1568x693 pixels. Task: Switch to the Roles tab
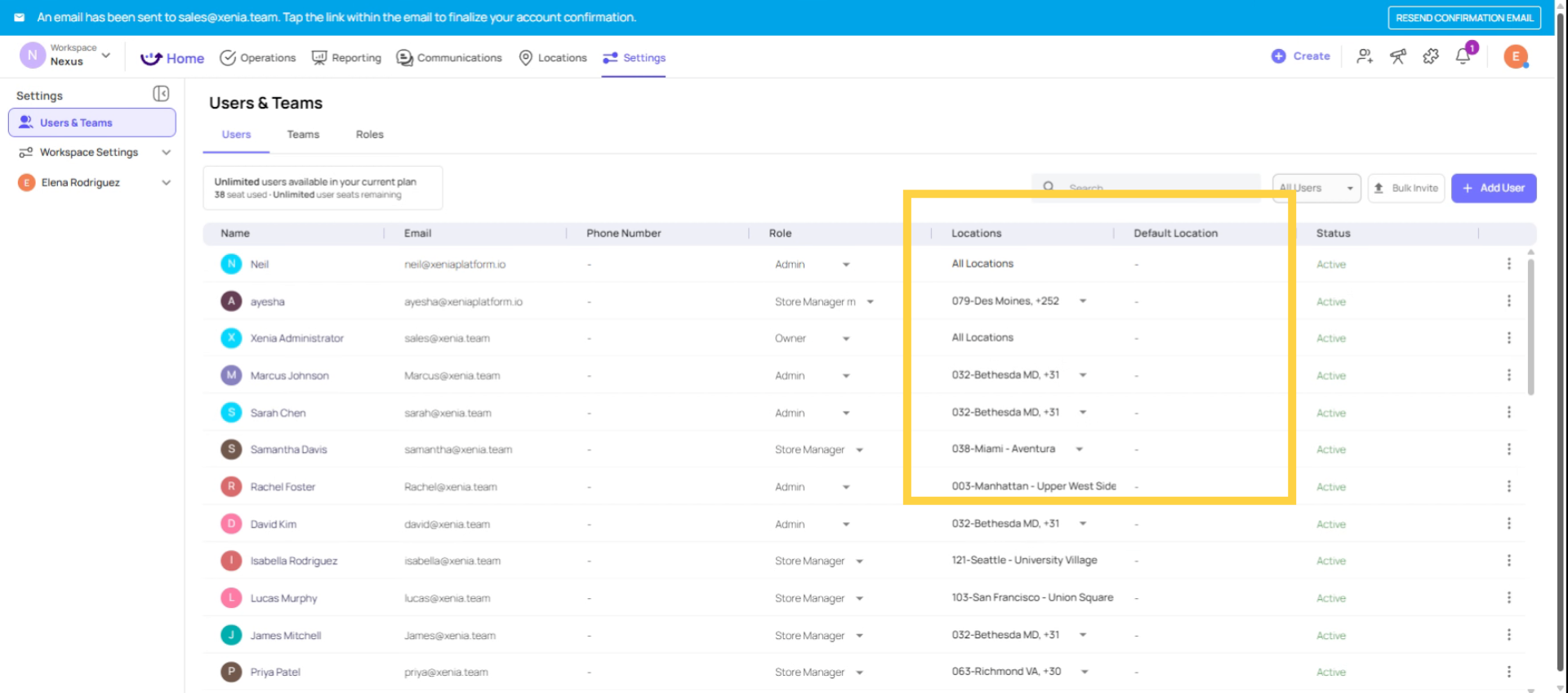pyautogui.click(x=370, y=134)
